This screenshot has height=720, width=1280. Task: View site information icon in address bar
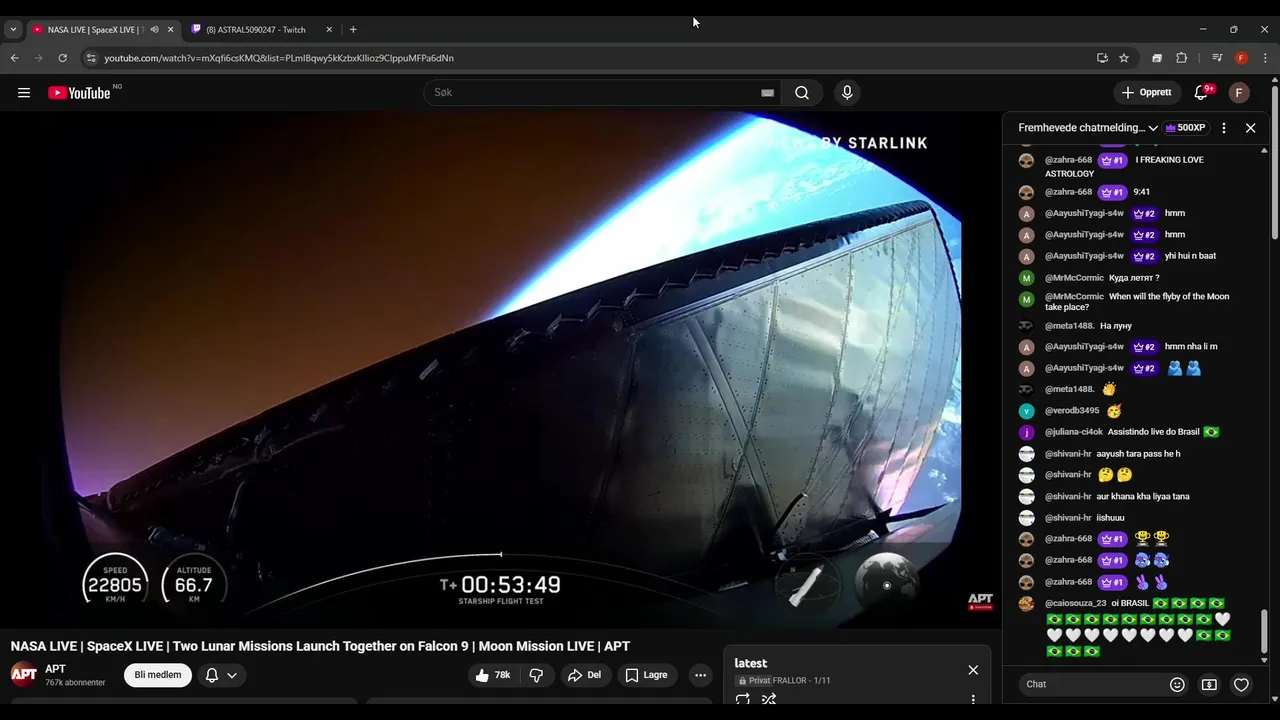pyautogui.click(x=91, y=58)
